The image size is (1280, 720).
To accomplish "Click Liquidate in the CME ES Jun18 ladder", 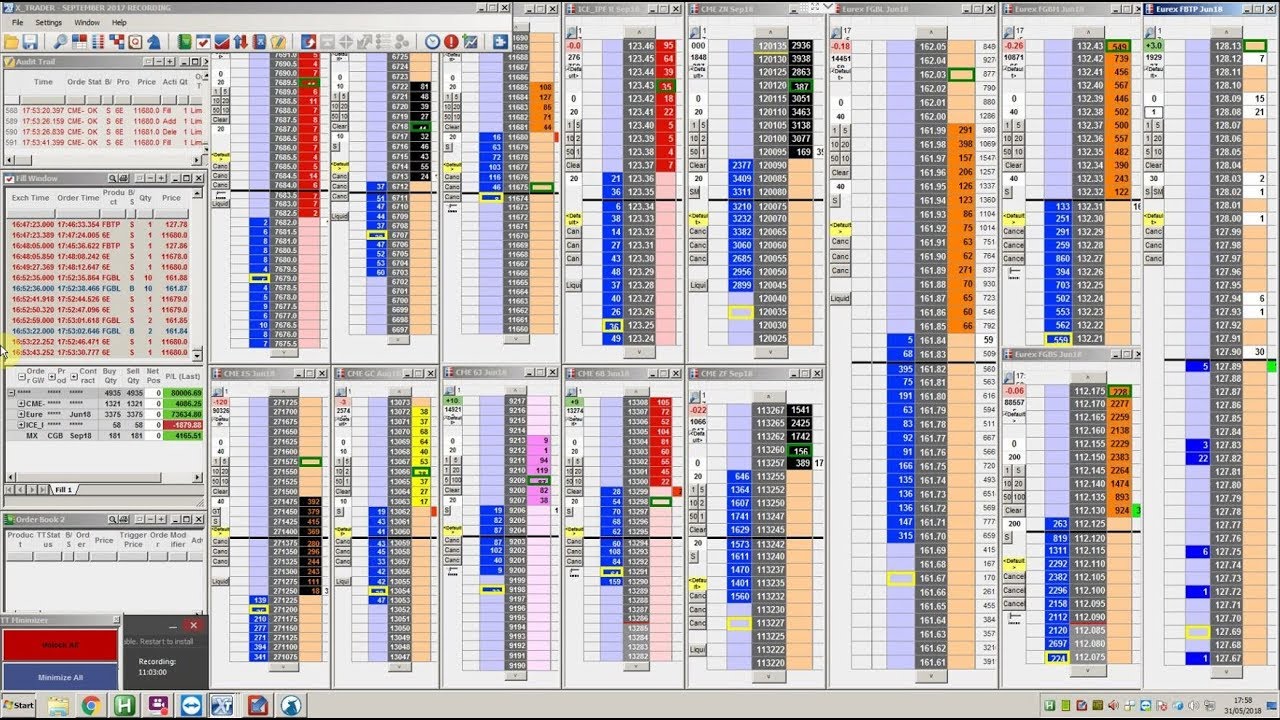I will point(220,581).
